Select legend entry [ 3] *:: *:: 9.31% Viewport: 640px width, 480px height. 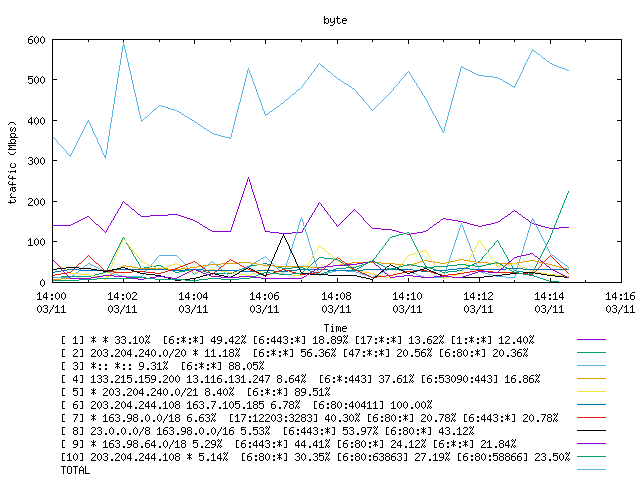pos(162,366)
